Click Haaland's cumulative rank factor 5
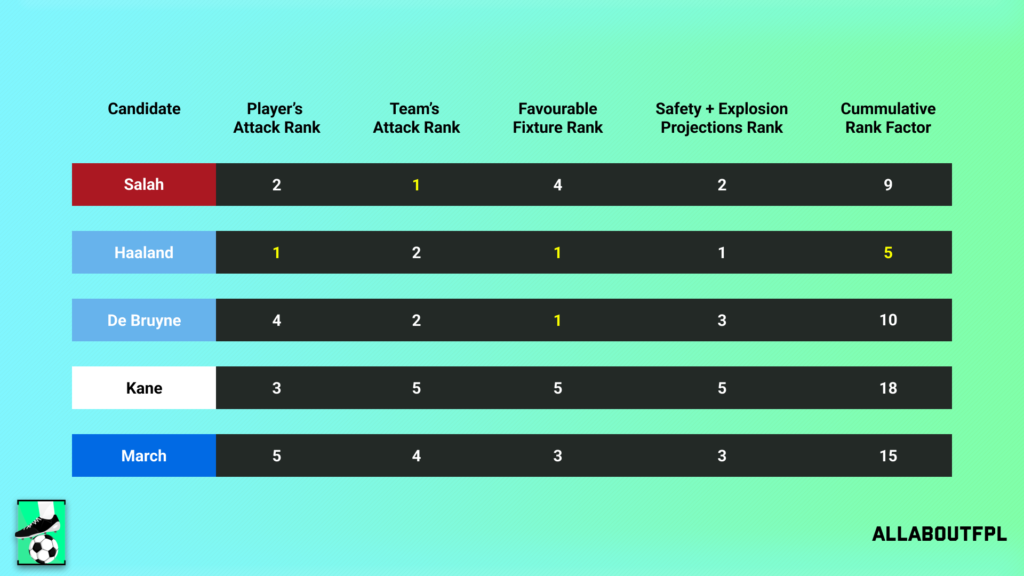Viewport: 1024px width, 576px height. (x=888, y=253)
